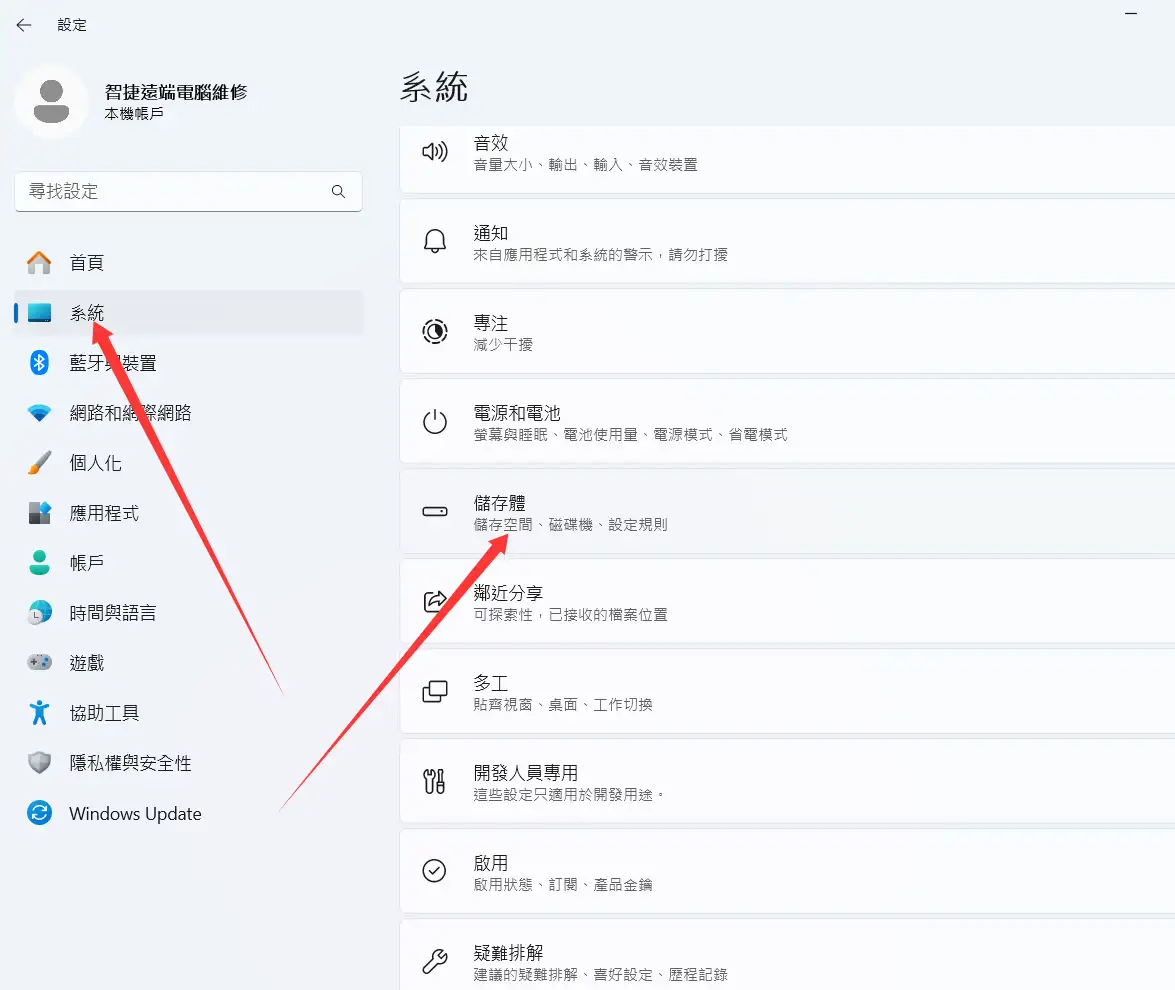Click the 啟用 checkmark circle icon

coord(435,871)
